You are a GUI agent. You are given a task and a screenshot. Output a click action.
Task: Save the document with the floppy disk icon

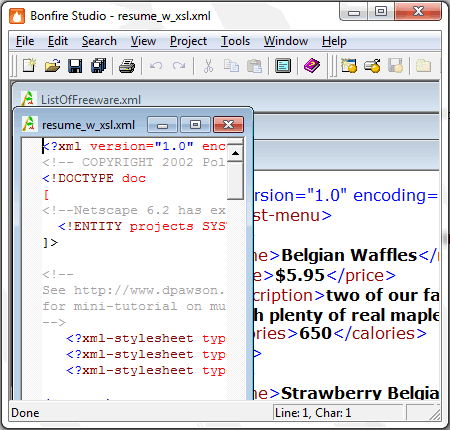75,66
